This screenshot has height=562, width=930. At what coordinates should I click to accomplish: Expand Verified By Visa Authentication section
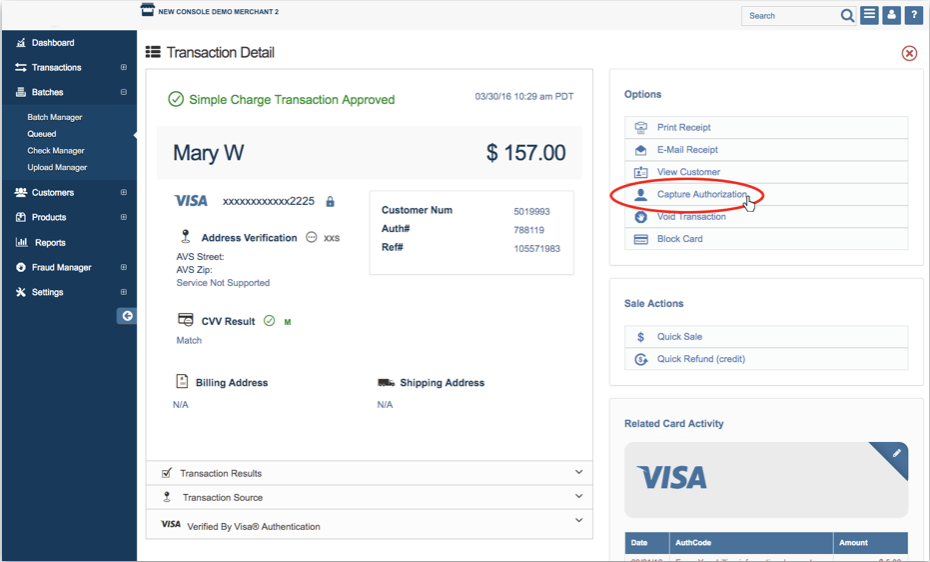coord(579,520)
